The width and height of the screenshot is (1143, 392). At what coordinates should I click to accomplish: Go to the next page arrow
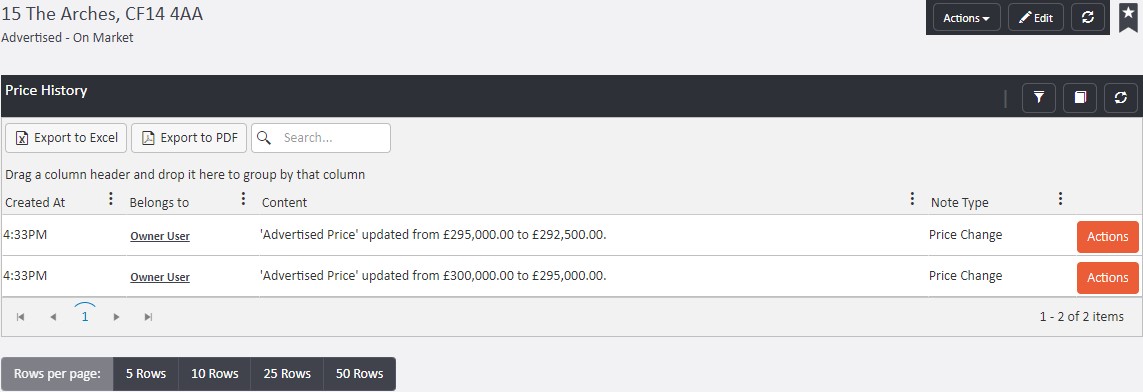pos(117,317)
